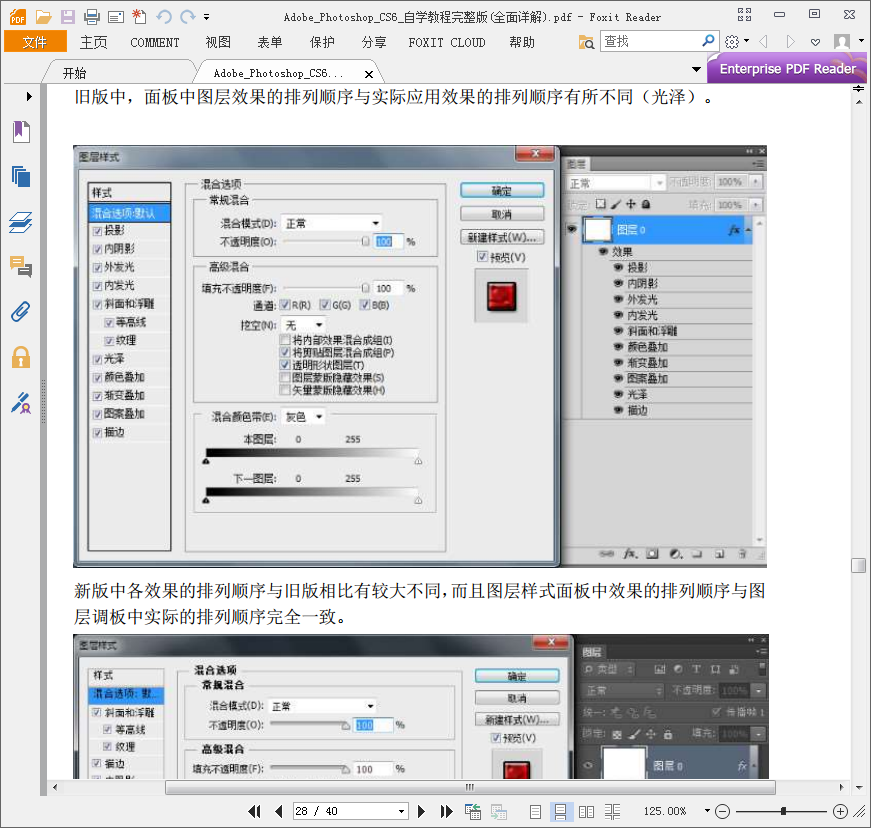This screenshot has height=828, width=871.
Task: Zoom out with the minus button
Action: (x=722, y=812)
